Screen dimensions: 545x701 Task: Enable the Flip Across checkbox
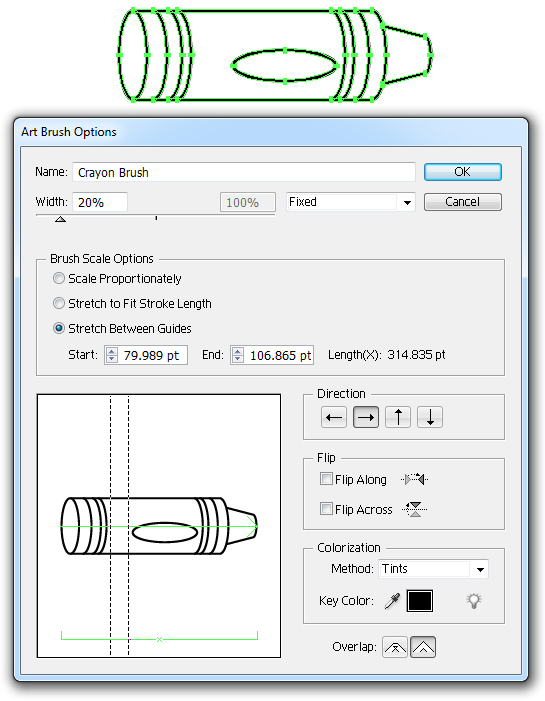coord(326,509)
